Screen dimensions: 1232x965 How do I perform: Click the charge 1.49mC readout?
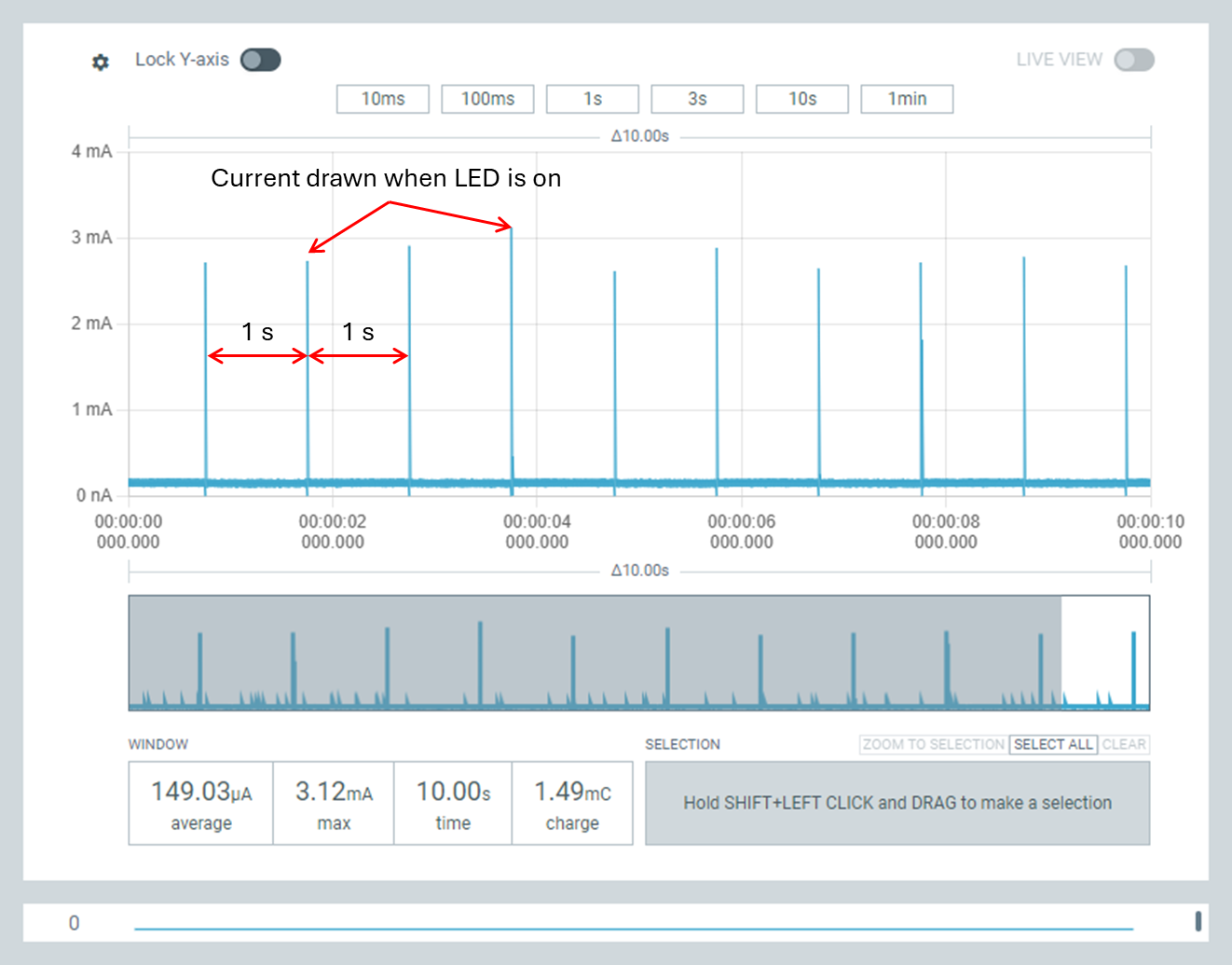tap(572, 804)
